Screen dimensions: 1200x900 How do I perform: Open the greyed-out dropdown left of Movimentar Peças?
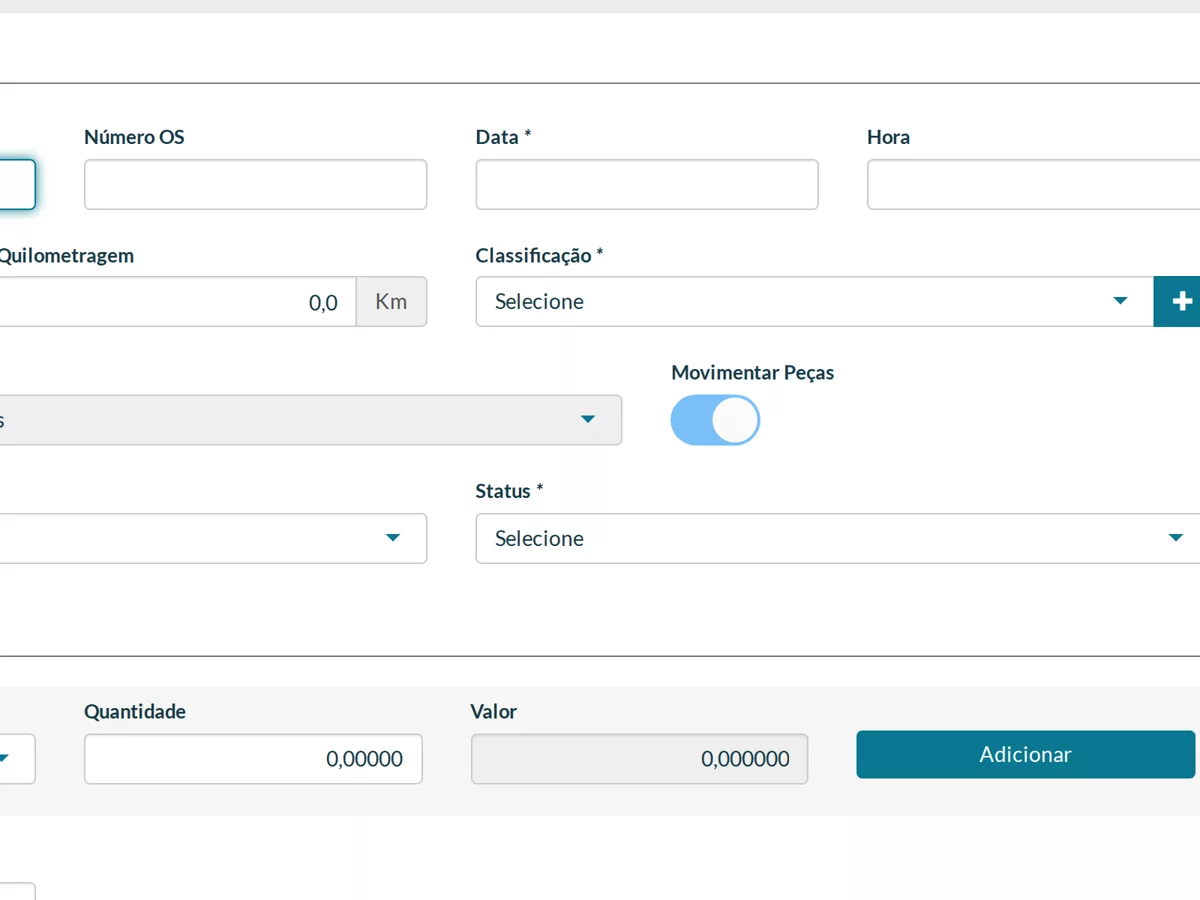311,420
